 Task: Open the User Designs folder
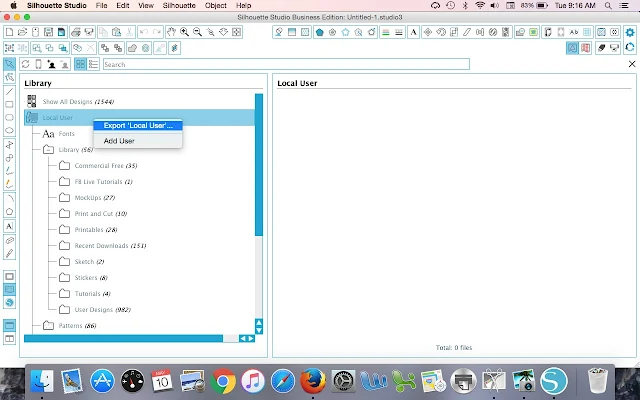pyautogui.click(x=102, y=310)
